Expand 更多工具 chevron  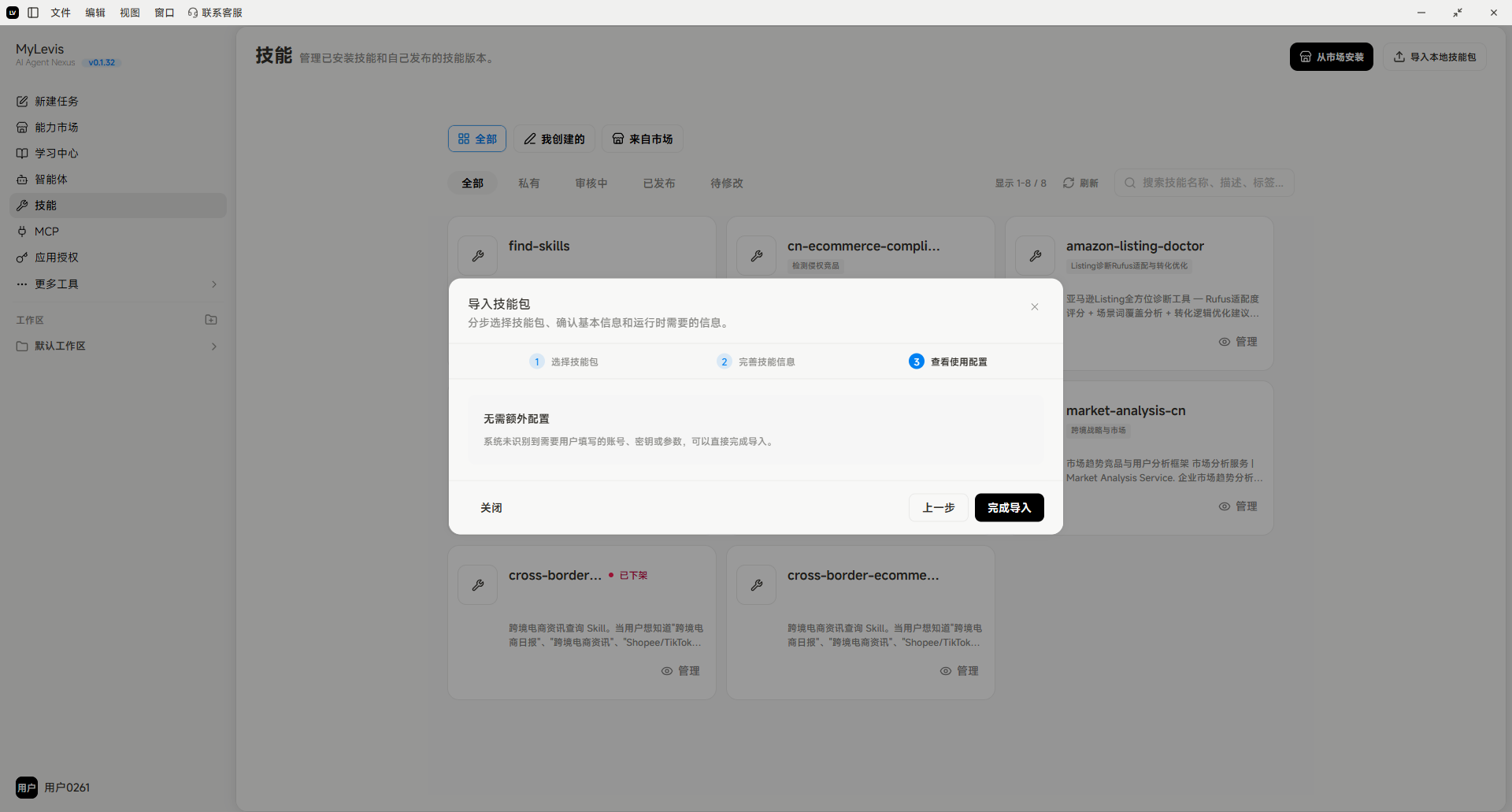pyautogui.click(x=214, y=284)
